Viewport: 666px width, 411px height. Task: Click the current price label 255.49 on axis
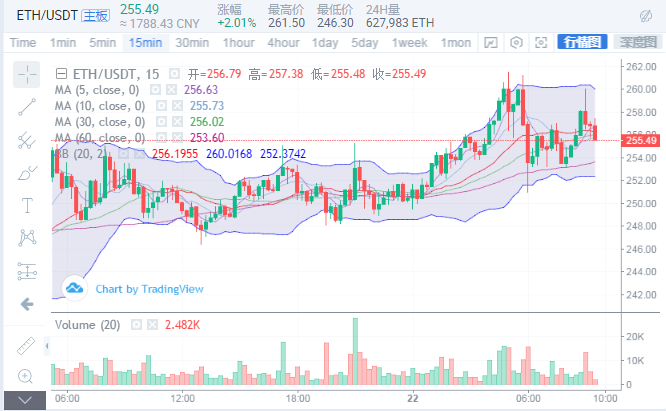point(641,141)
